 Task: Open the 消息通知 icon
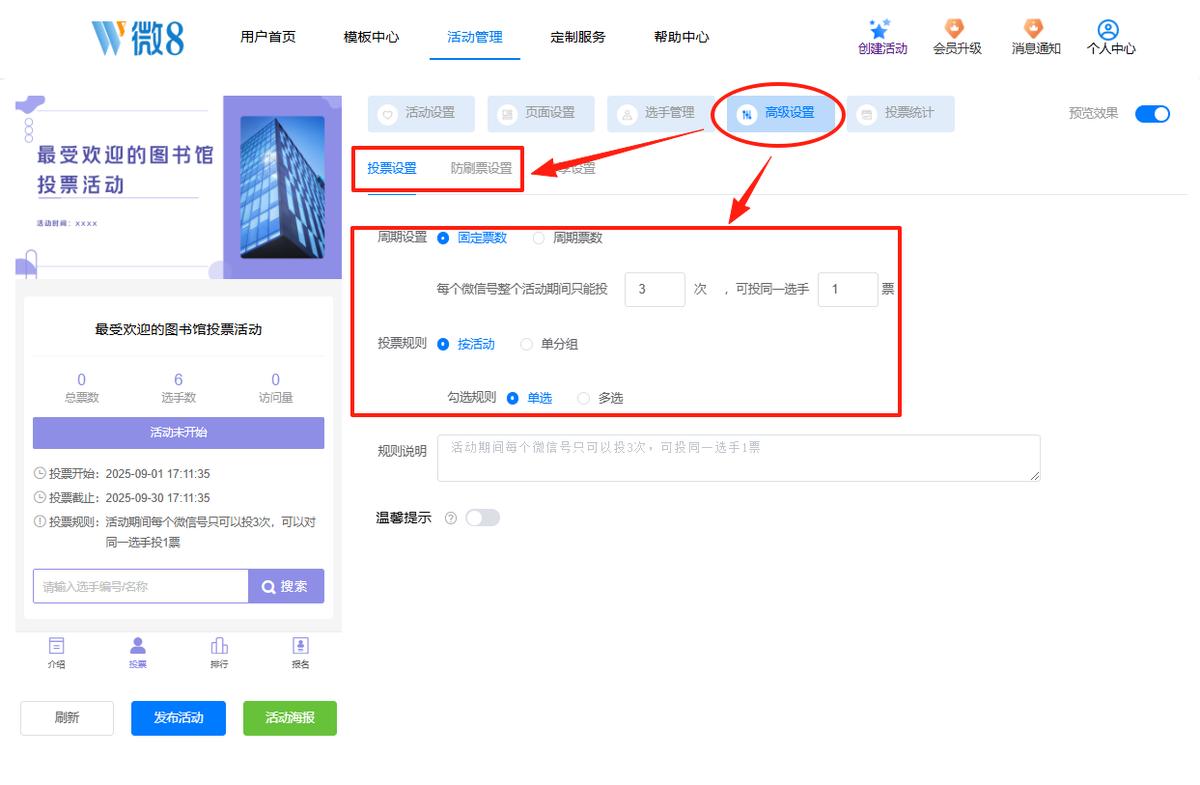click(x=1035, y=29)
